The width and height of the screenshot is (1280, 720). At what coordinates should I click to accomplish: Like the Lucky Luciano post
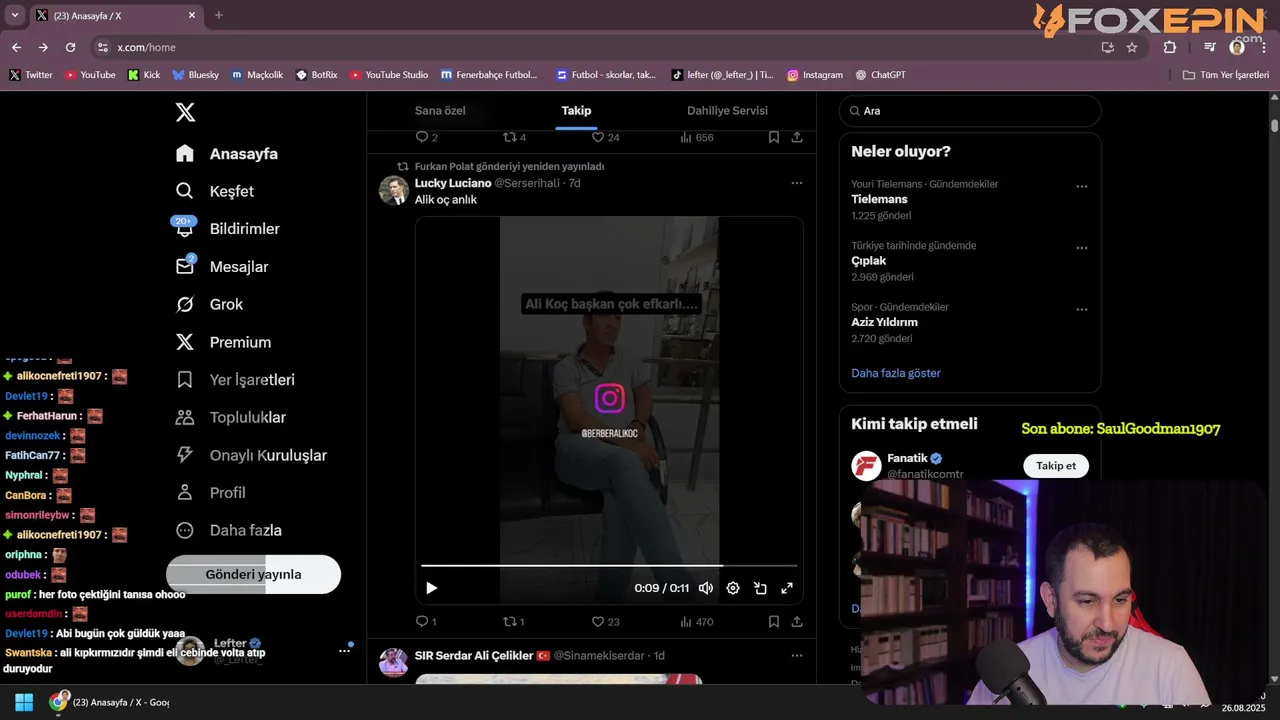(605, 621)
